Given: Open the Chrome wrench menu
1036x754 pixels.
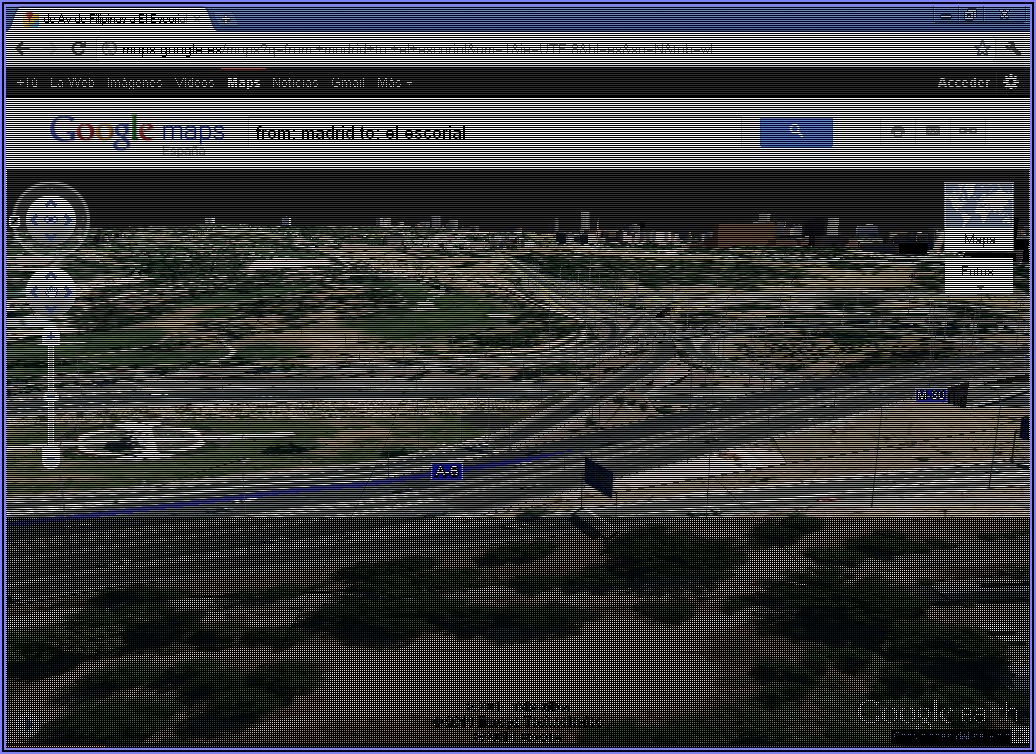Looking at the screenshot, I should [1014, 48].
